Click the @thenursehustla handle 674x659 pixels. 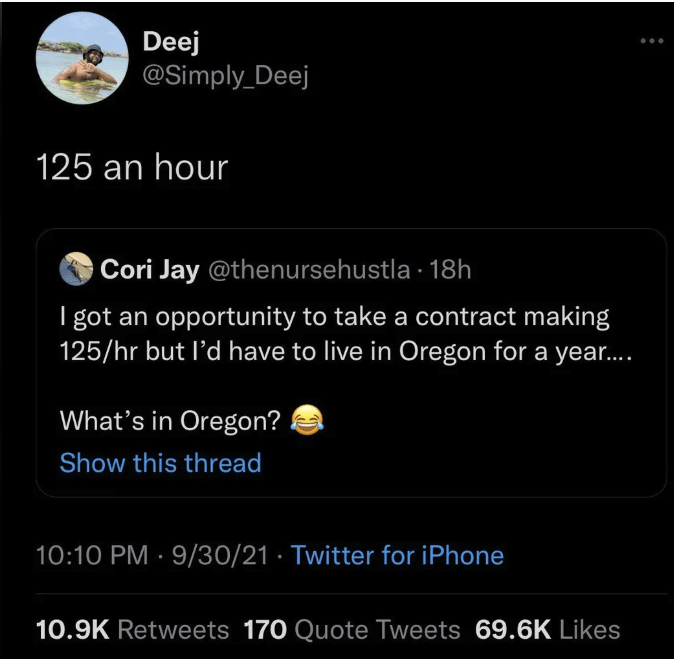click(x=306, y=268)
